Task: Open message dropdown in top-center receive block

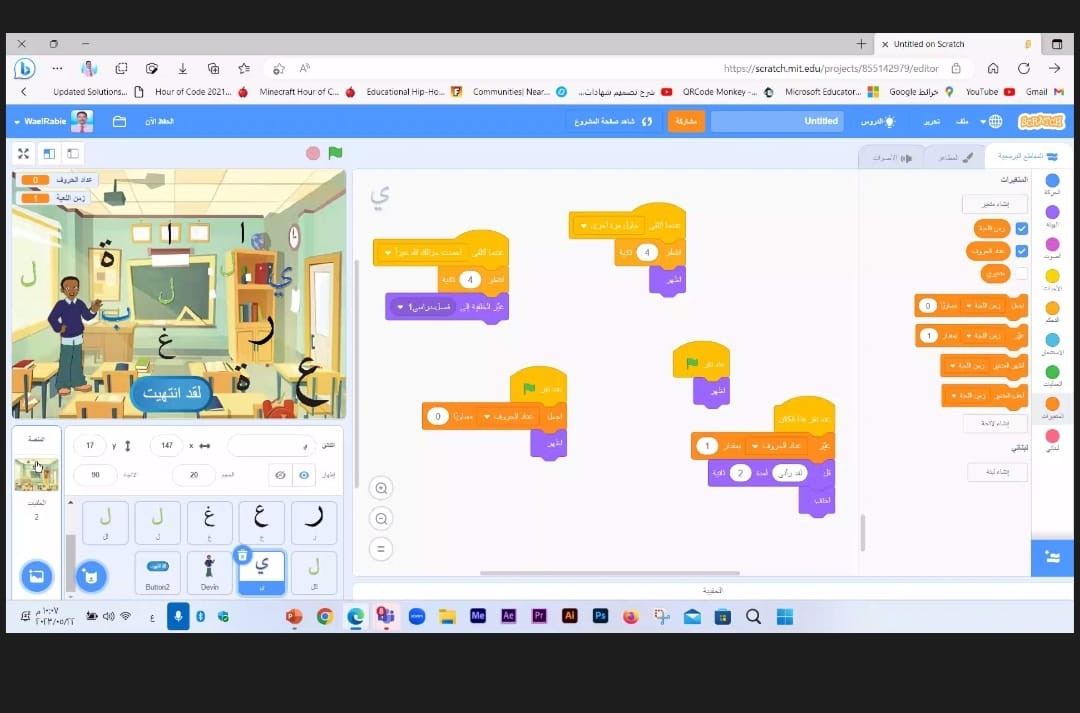Action: pos(609,226)
